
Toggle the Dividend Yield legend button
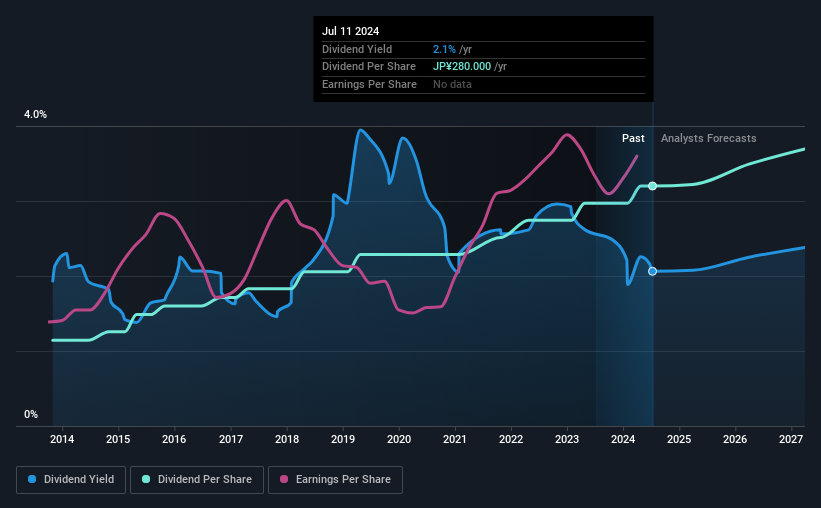pos(71,480)
